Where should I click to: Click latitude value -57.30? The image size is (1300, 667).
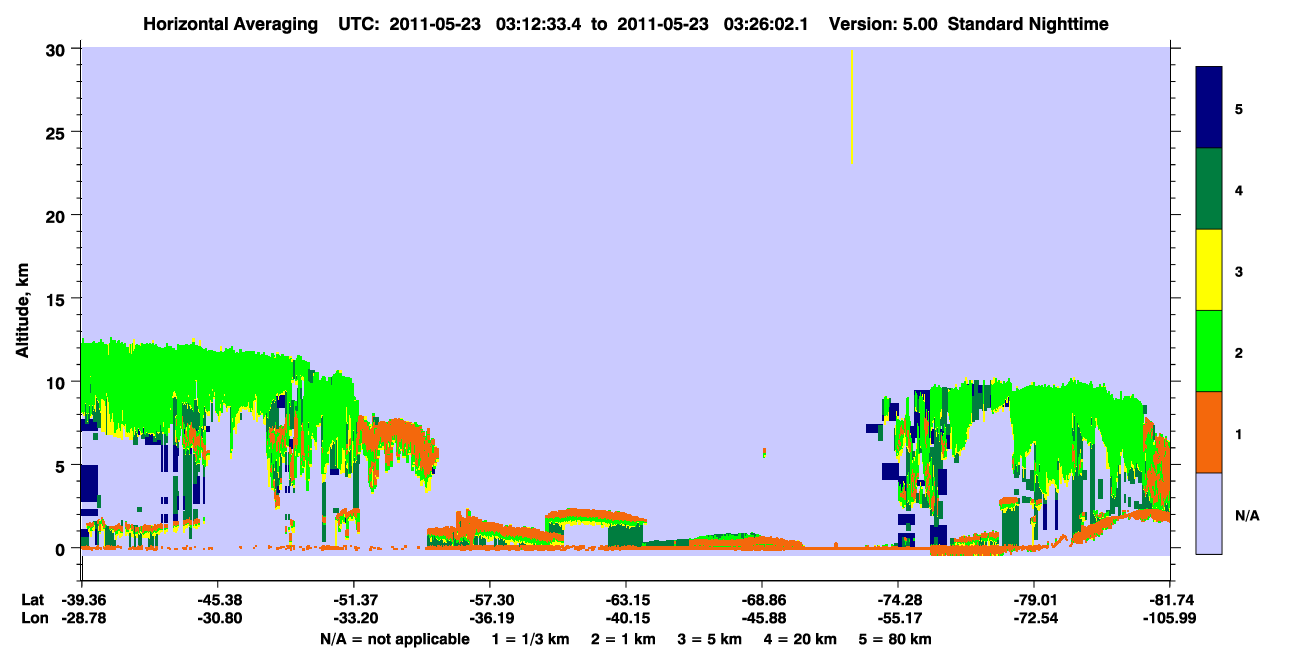(x=489, y=600)
